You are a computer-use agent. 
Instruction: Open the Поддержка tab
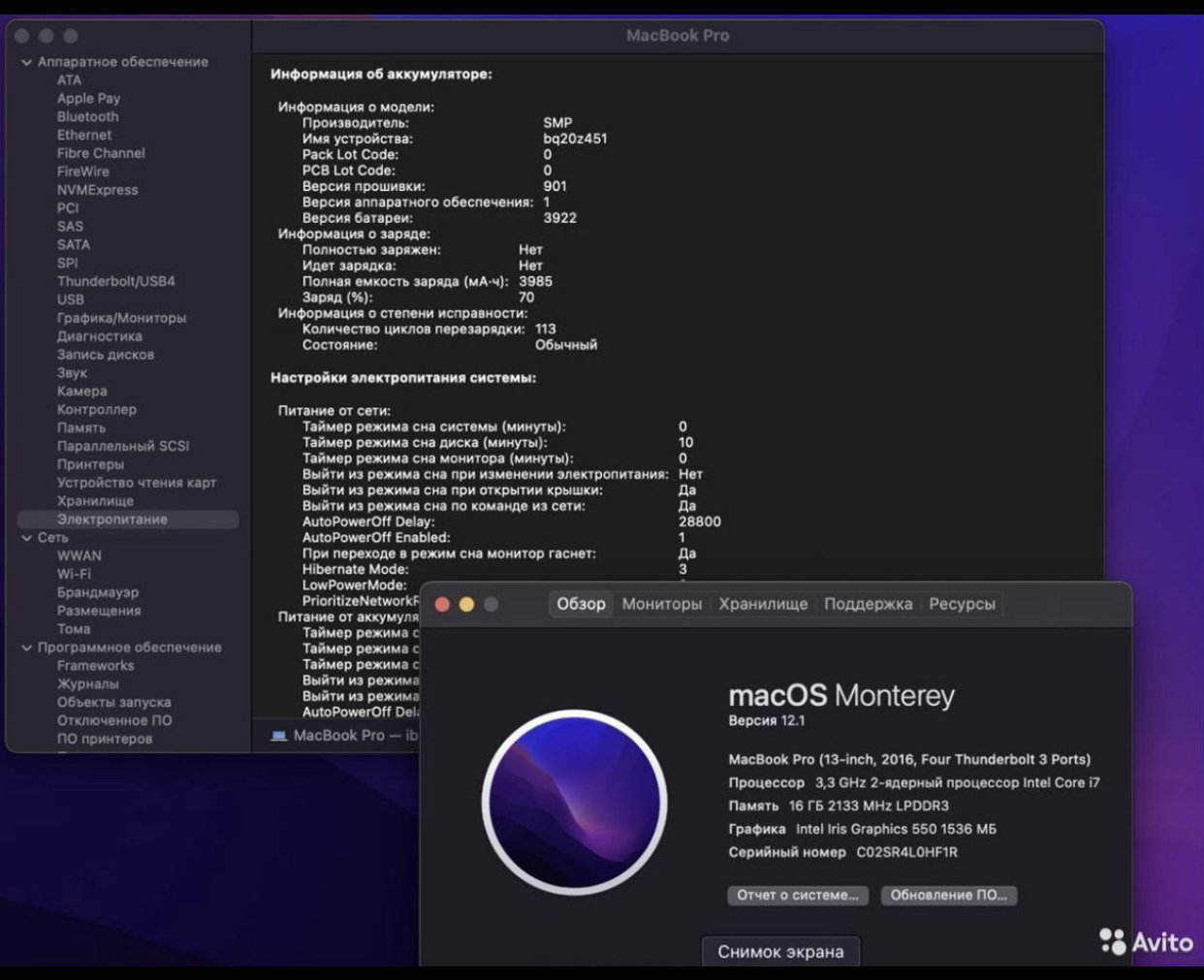(x=868, y=604)
